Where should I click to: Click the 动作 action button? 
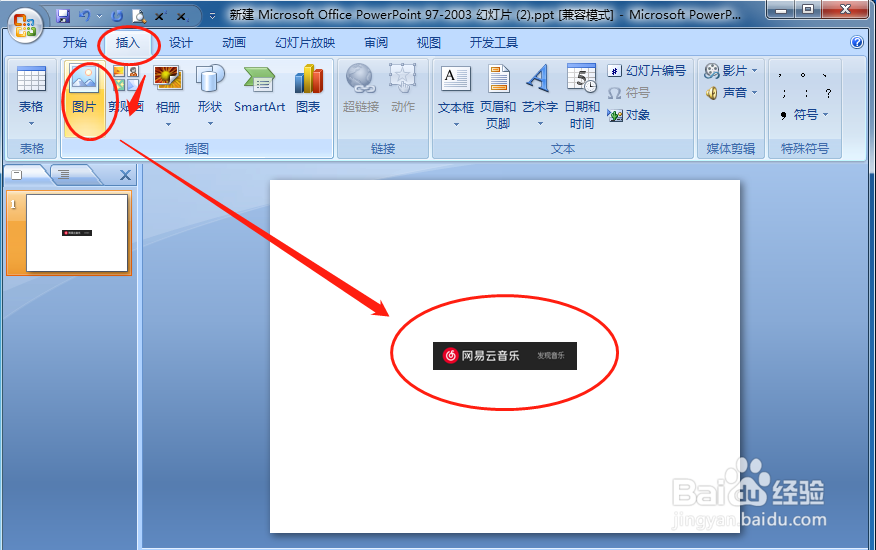pos(403,89)
